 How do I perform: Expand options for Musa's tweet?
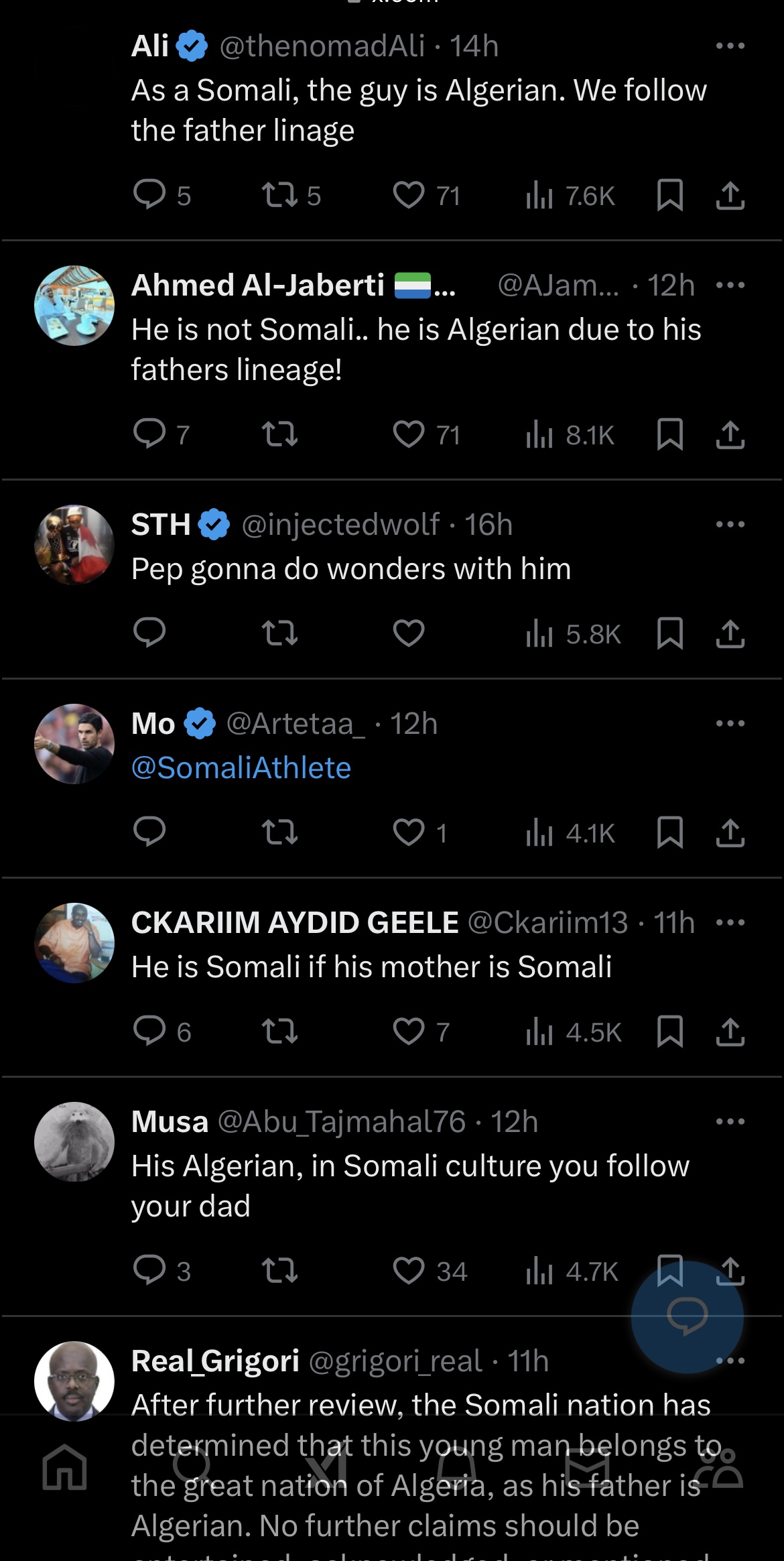coord(730,1121)
